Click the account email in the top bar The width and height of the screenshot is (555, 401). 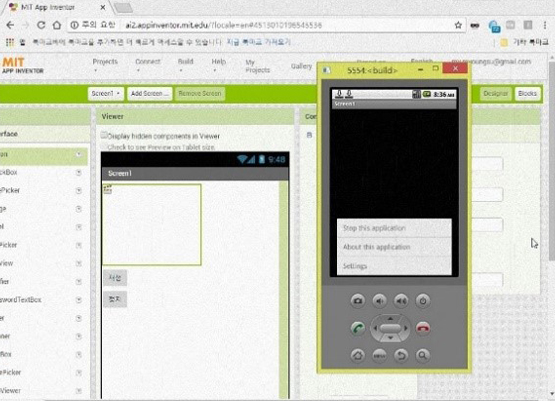tap(491, 62)
